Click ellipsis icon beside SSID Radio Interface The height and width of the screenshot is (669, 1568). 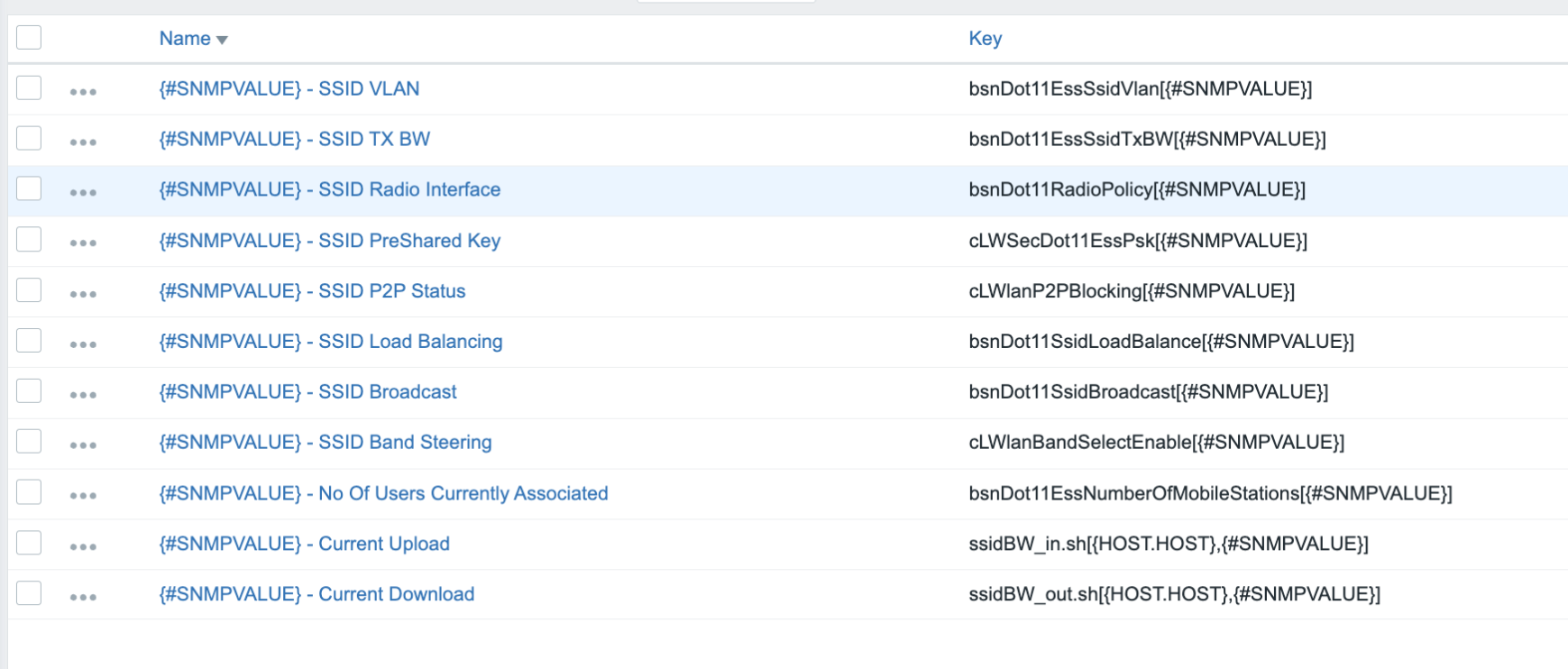coord(83,192)
